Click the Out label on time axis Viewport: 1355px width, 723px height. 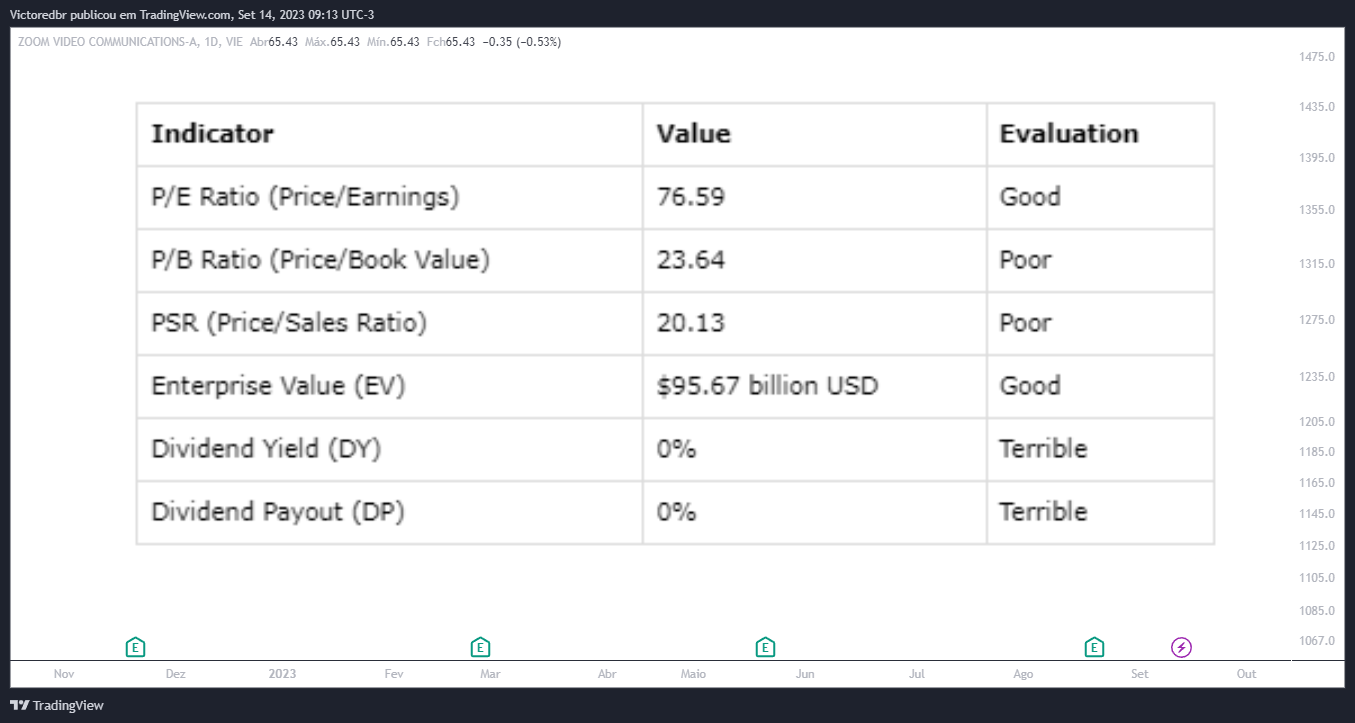[1246, 674]
